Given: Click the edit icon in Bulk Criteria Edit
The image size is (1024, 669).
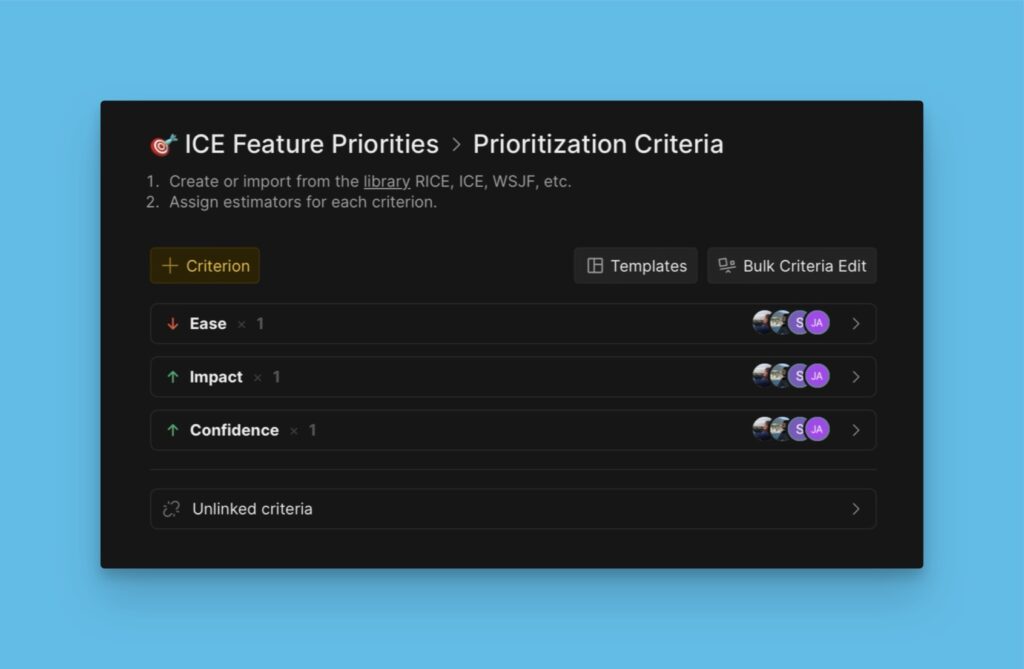Looking at the screenshot, I should pyautogui.click(x=729, y=265).
